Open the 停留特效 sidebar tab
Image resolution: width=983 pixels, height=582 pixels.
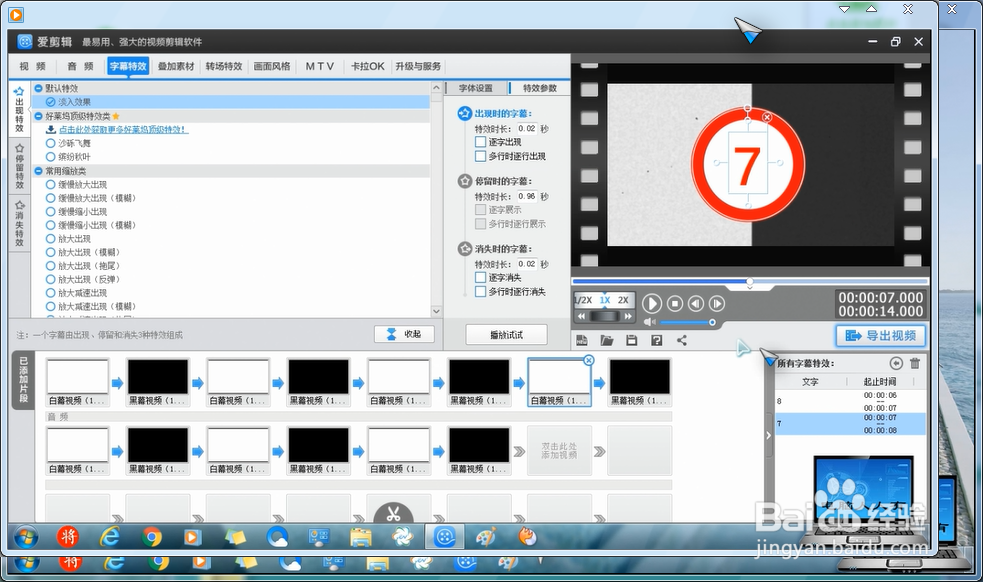[19, 166]
